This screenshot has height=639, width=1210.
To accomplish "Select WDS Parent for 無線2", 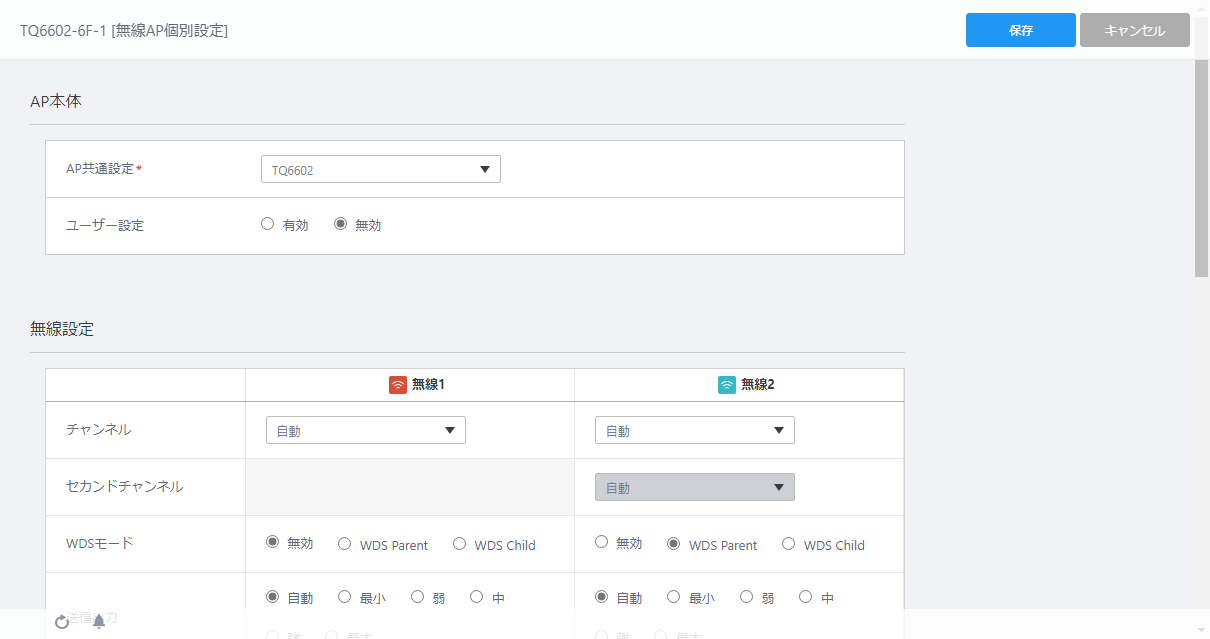I will tap(673, 544).
